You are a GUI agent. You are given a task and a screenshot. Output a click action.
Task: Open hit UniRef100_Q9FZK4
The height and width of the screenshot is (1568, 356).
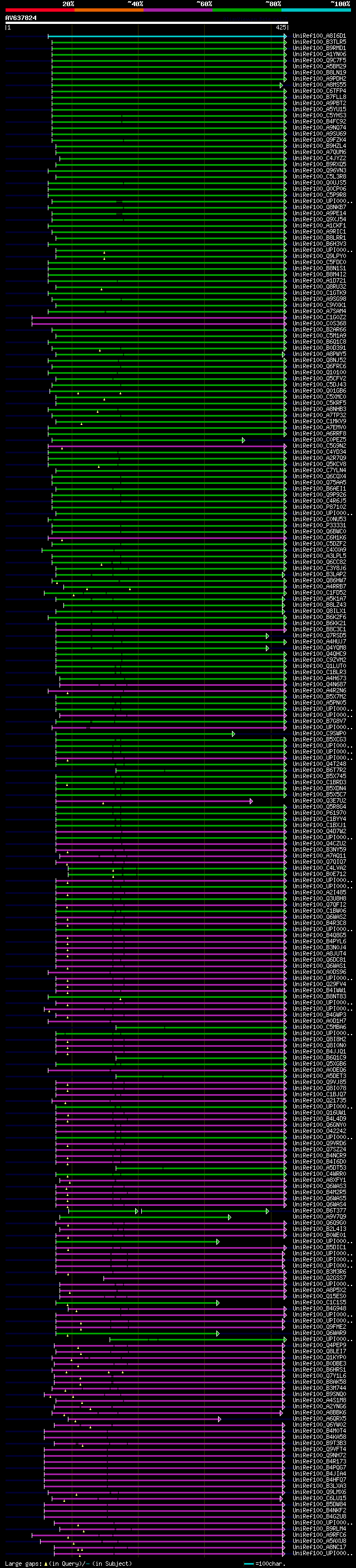[x=319, y=140]
